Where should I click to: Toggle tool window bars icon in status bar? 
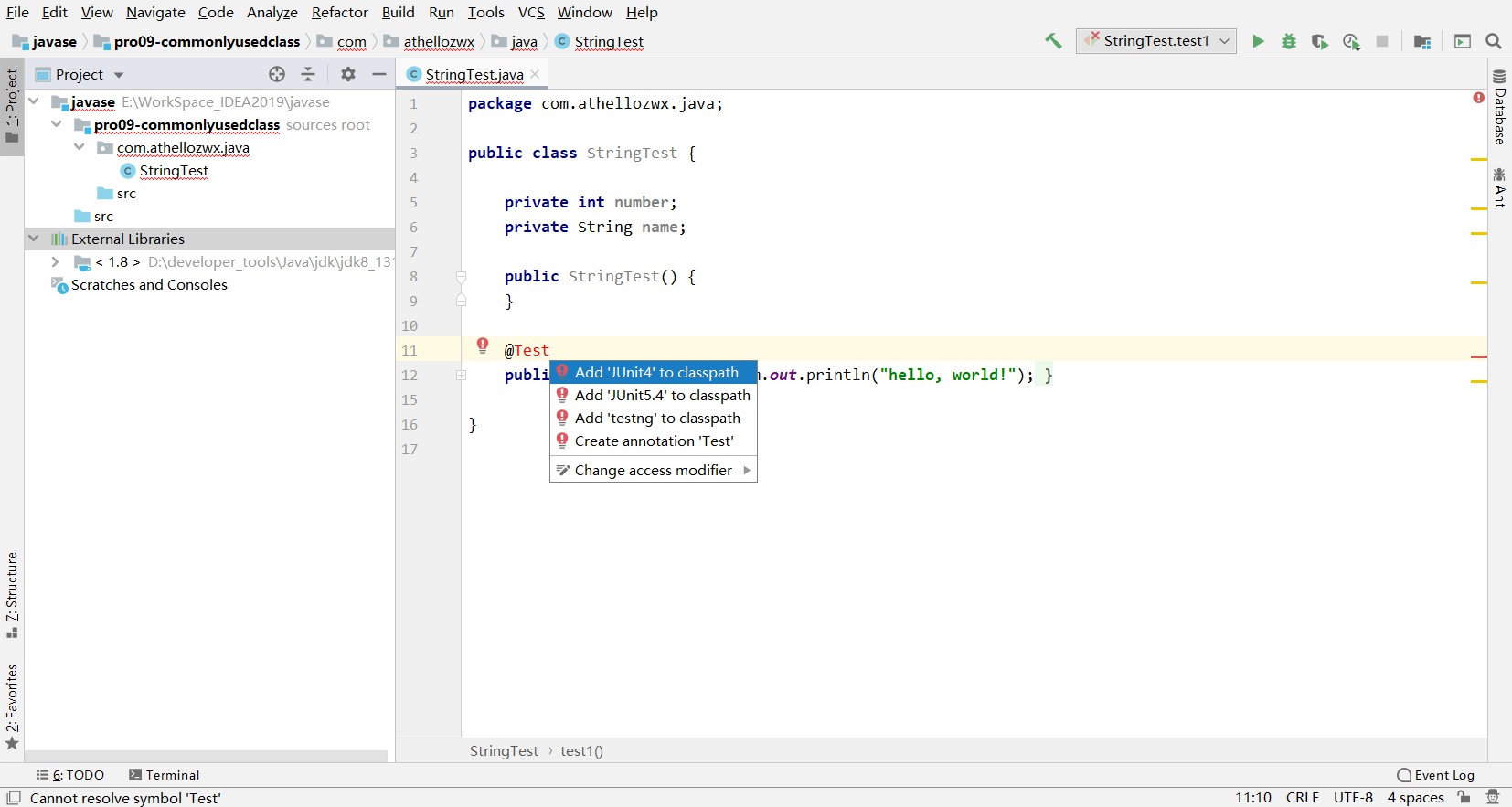coord(14,798)
